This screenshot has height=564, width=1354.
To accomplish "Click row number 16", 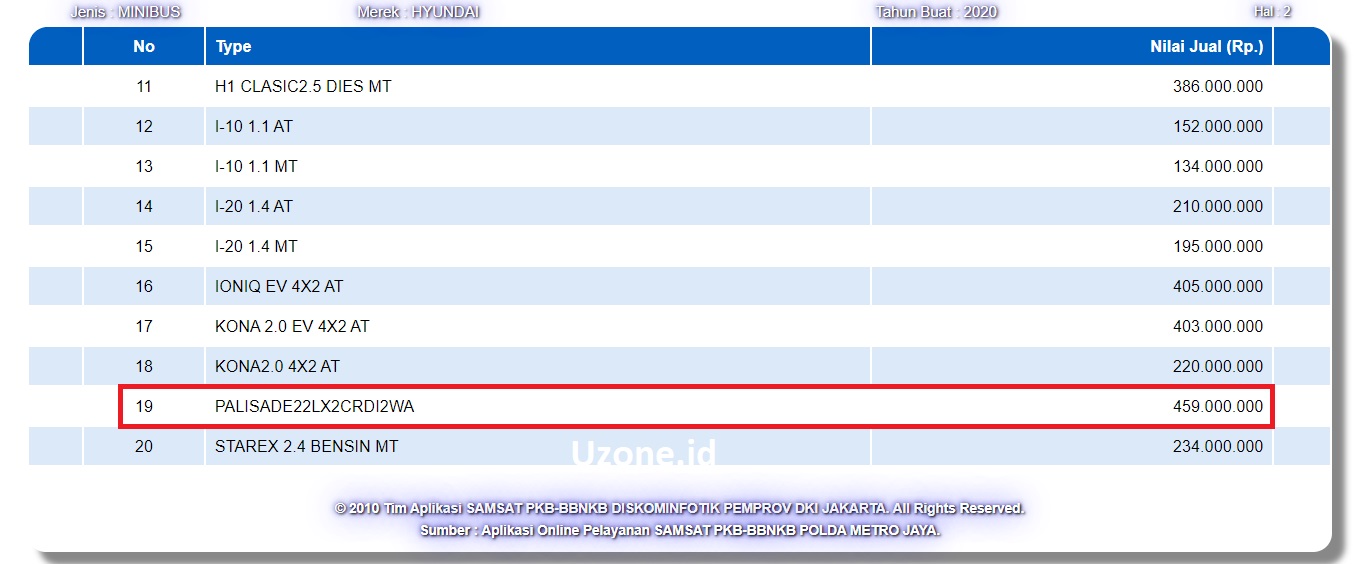I will click(144, 287).
